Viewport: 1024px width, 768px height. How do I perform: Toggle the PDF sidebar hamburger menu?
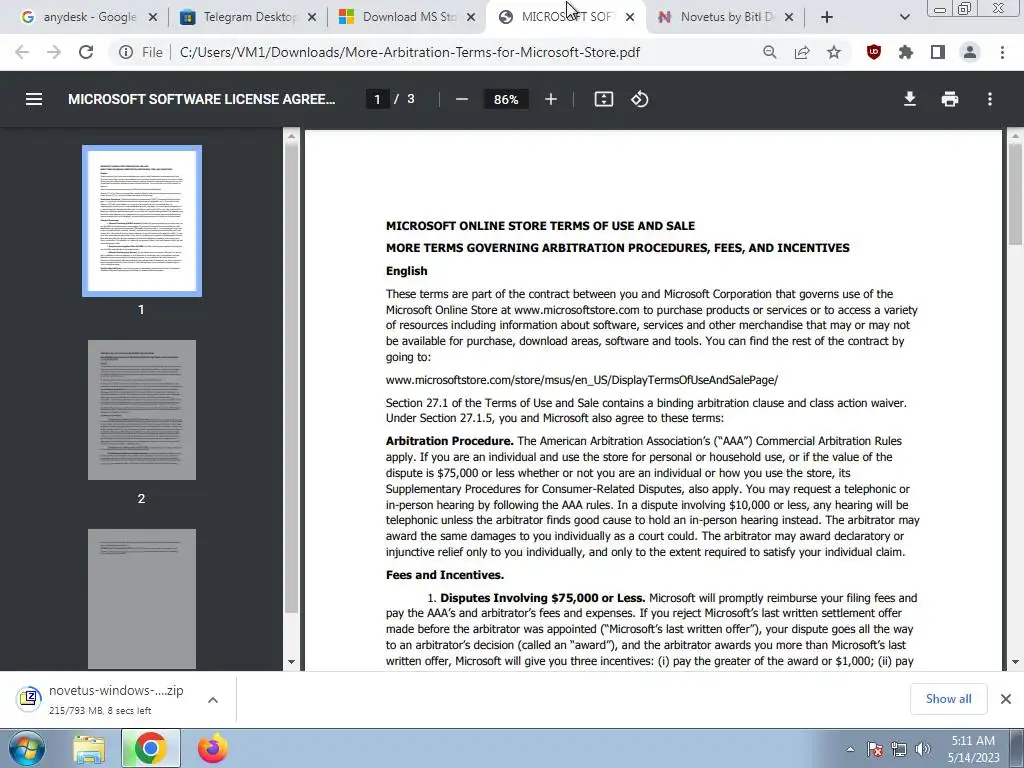pos(34,99)
